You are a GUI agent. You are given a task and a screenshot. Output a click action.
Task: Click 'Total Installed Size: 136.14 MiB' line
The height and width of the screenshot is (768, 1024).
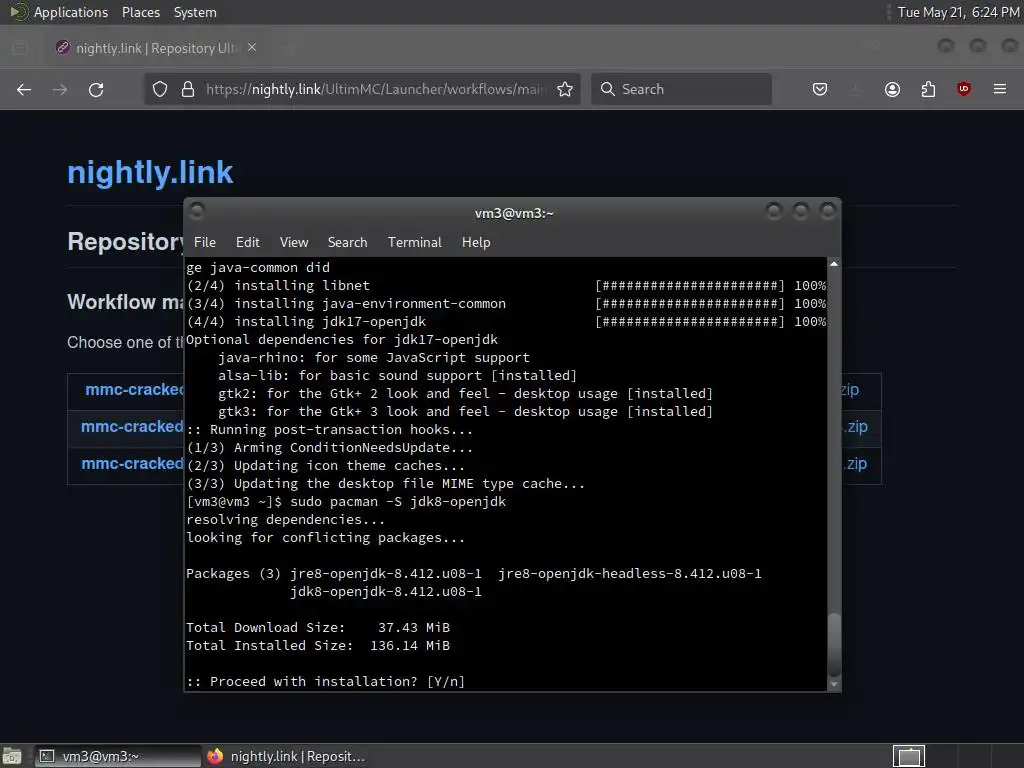tap(318, 645)
